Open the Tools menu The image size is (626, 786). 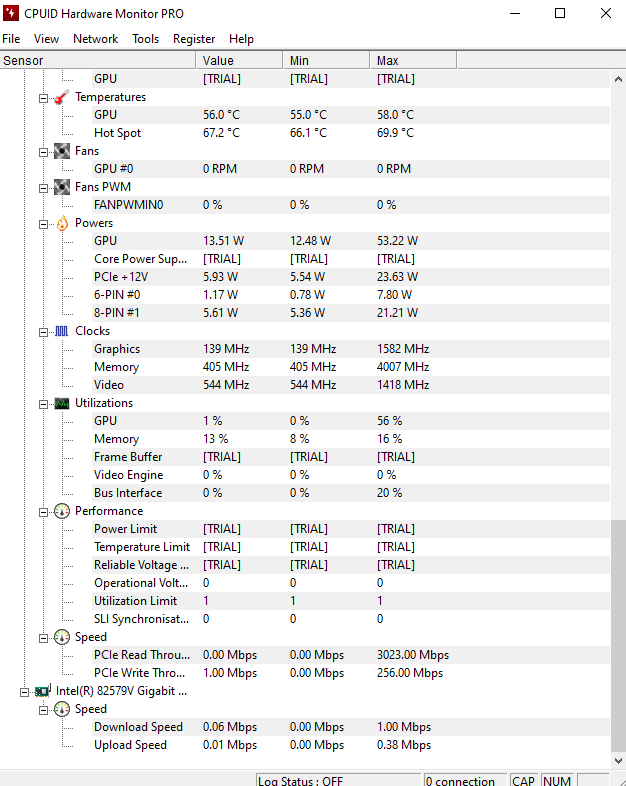click(x=145, y=39)
